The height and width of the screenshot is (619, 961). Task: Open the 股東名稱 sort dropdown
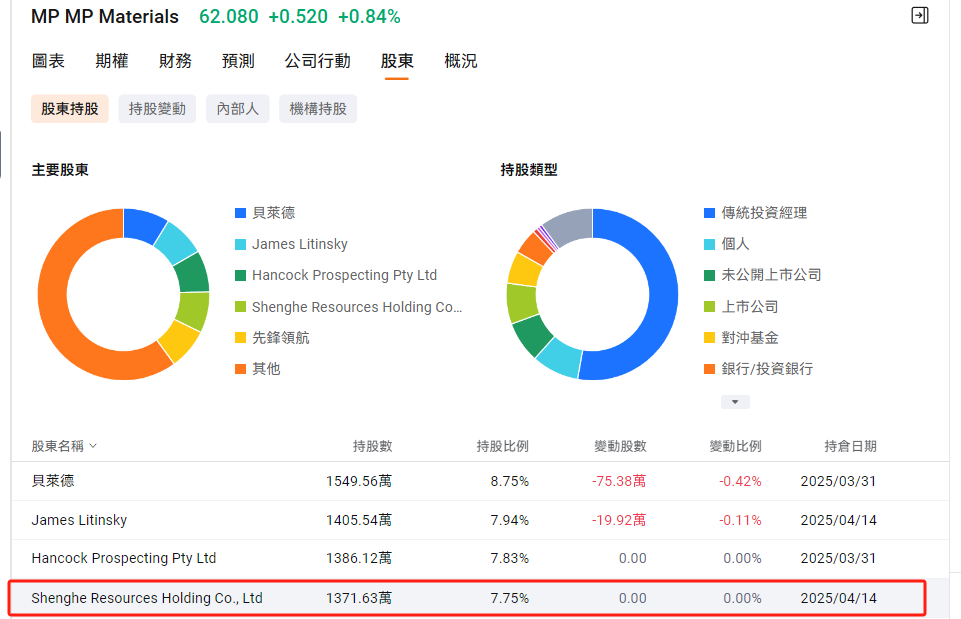(66, 447)
